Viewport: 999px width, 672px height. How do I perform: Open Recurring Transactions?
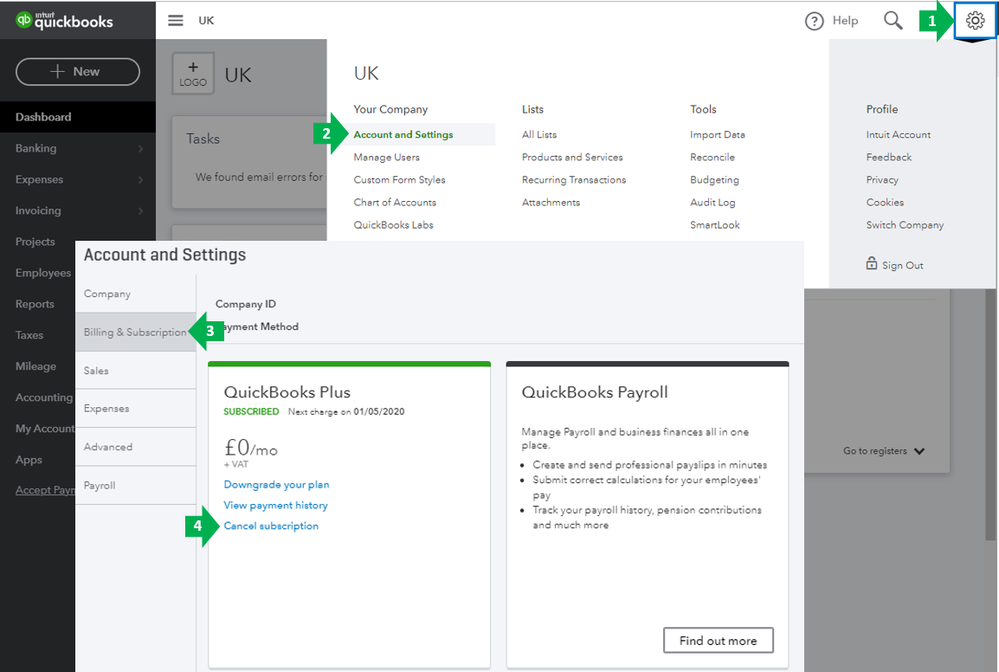coord(574,180)
